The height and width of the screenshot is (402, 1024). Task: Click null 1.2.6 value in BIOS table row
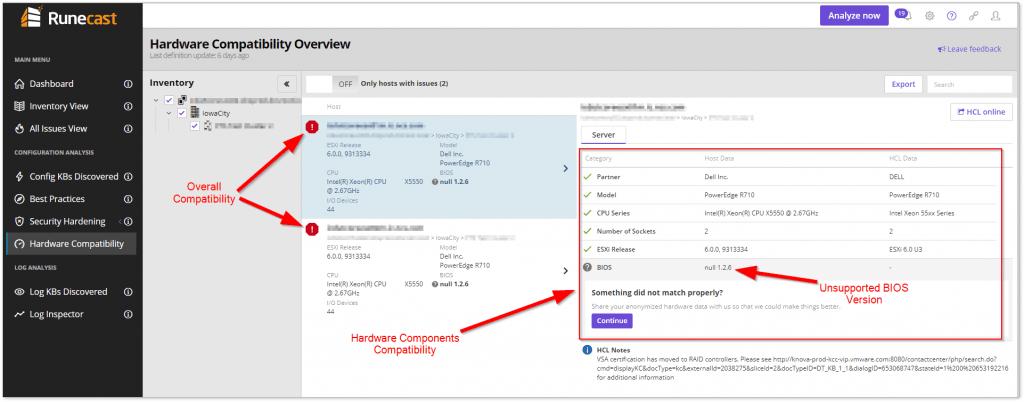719,268
